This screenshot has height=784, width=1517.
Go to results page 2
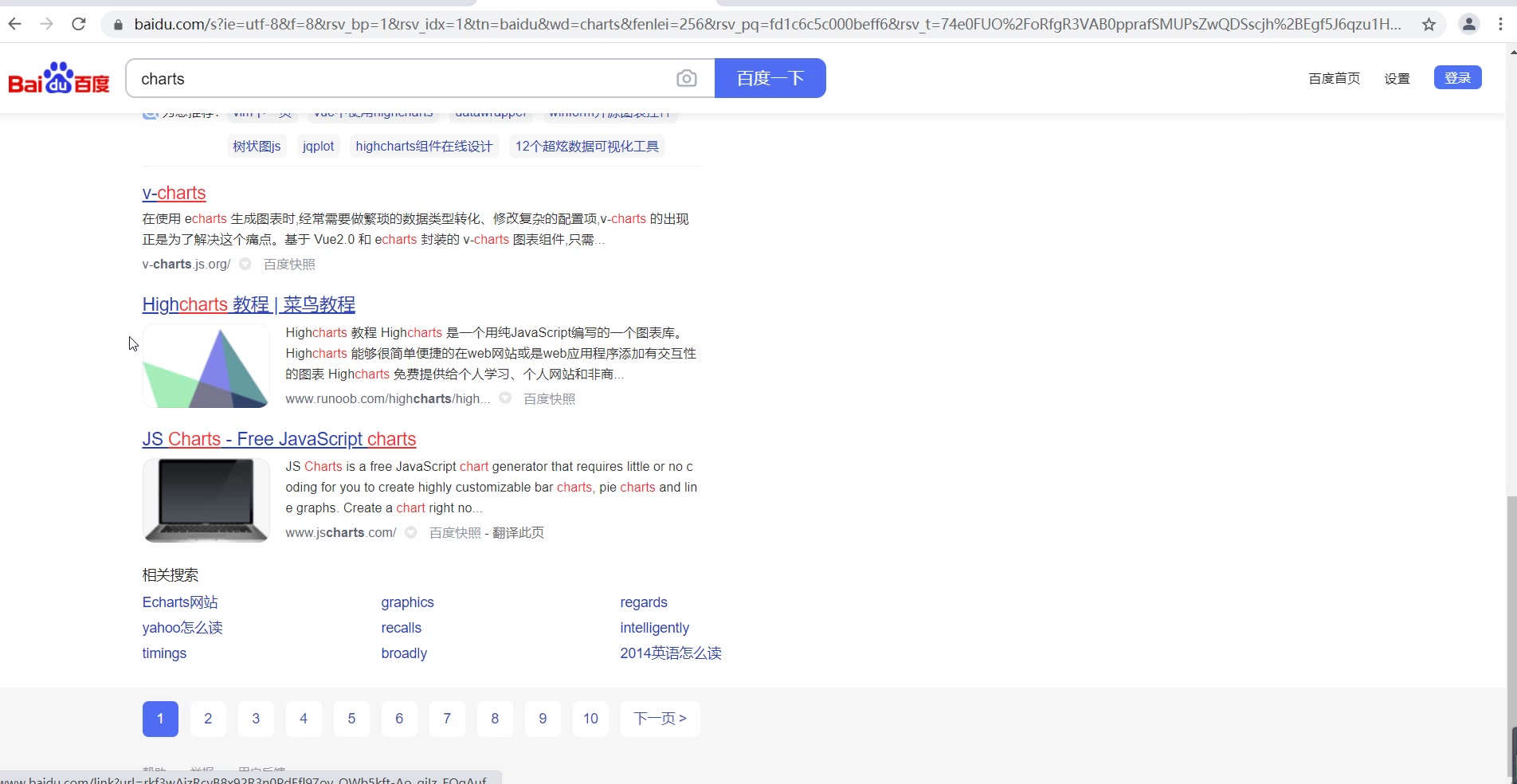click(208, 719)
